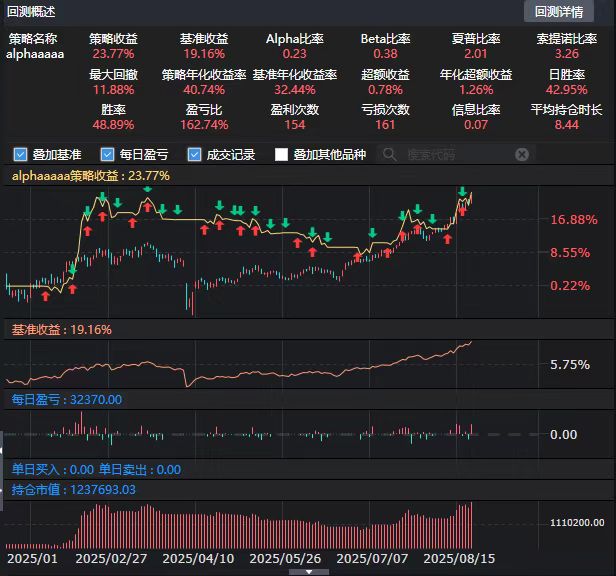Click the 超额收益 value 0.78%
The height and width of the screenshot is (576, 616).
click(x=385, y=90)
